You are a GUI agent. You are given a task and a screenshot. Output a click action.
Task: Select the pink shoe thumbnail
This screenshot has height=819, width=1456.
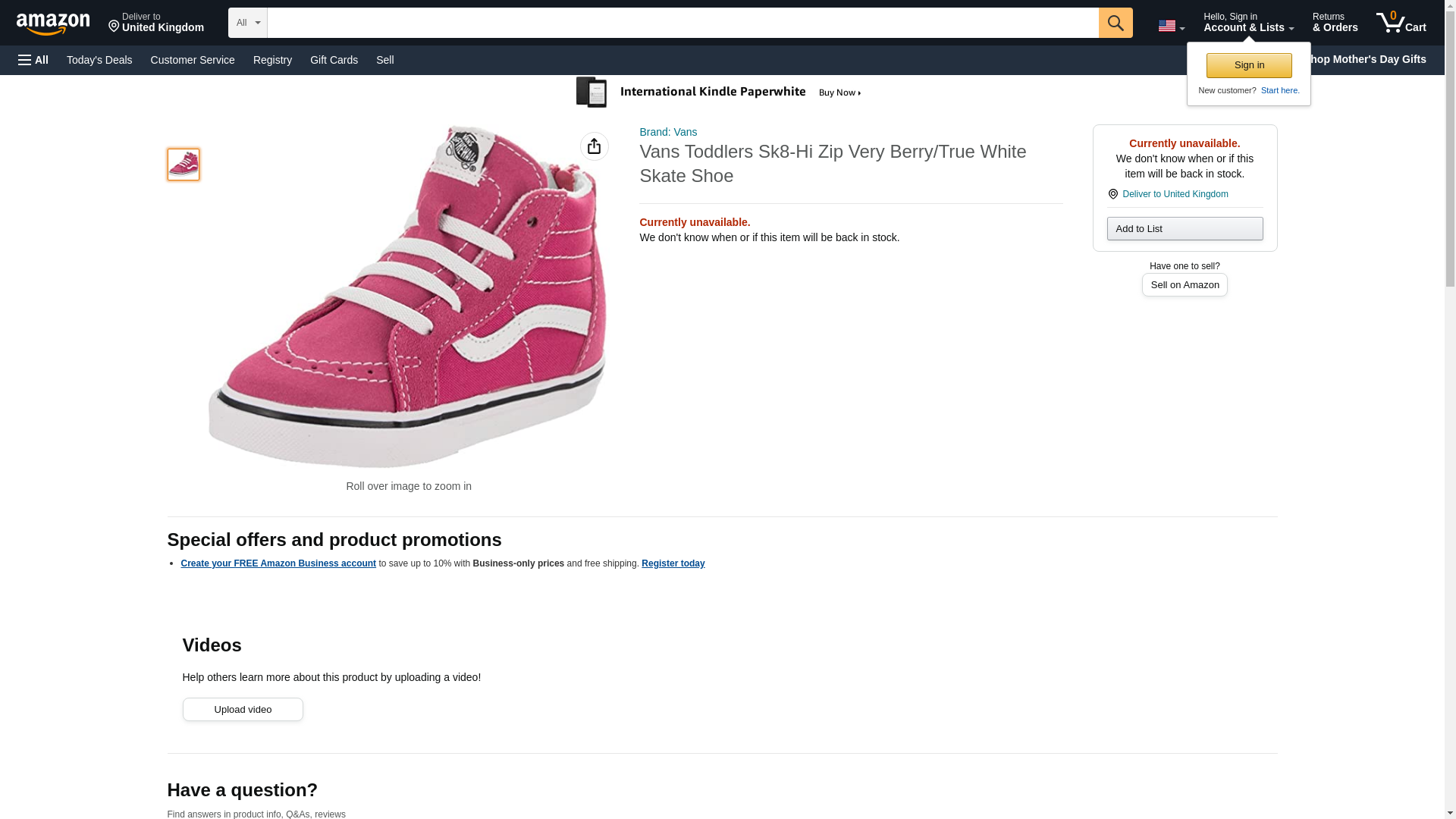click(x=184, y=165)
